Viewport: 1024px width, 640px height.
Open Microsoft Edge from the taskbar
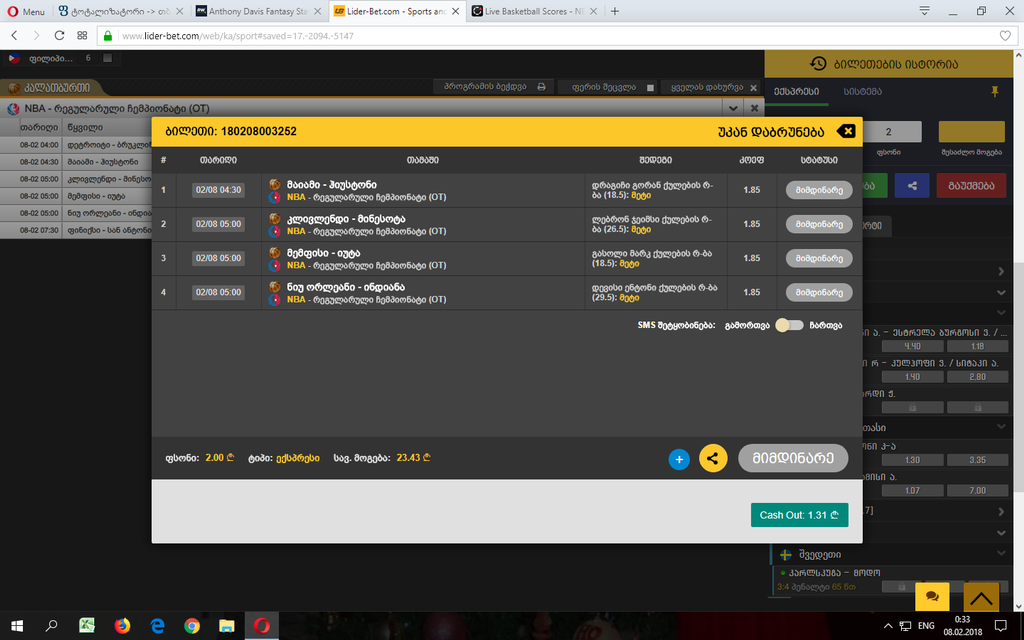pyautogui.click(x=157, y=626)
